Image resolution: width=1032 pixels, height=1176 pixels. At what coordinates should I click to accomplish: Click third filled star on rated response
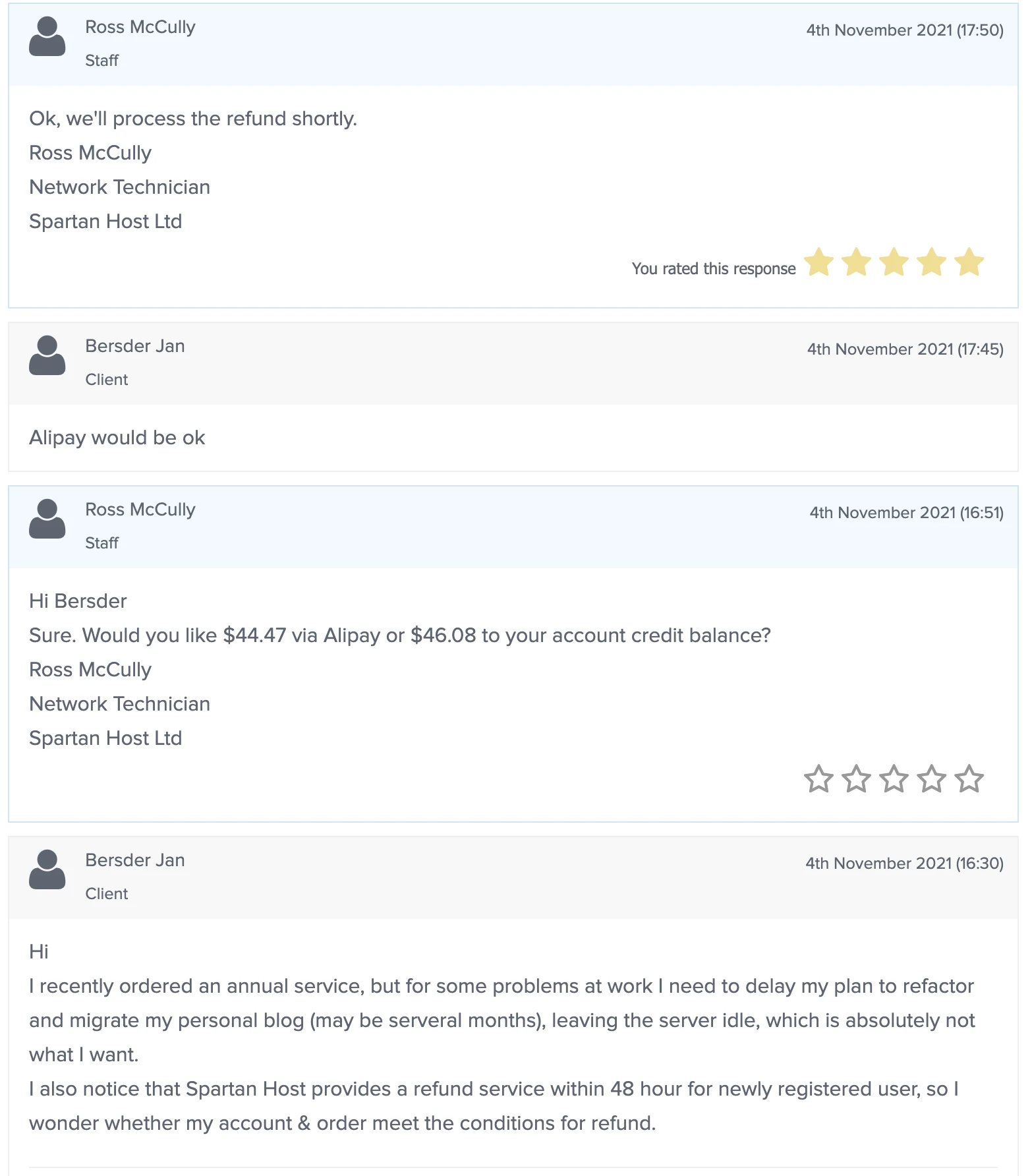click(894, 262)
